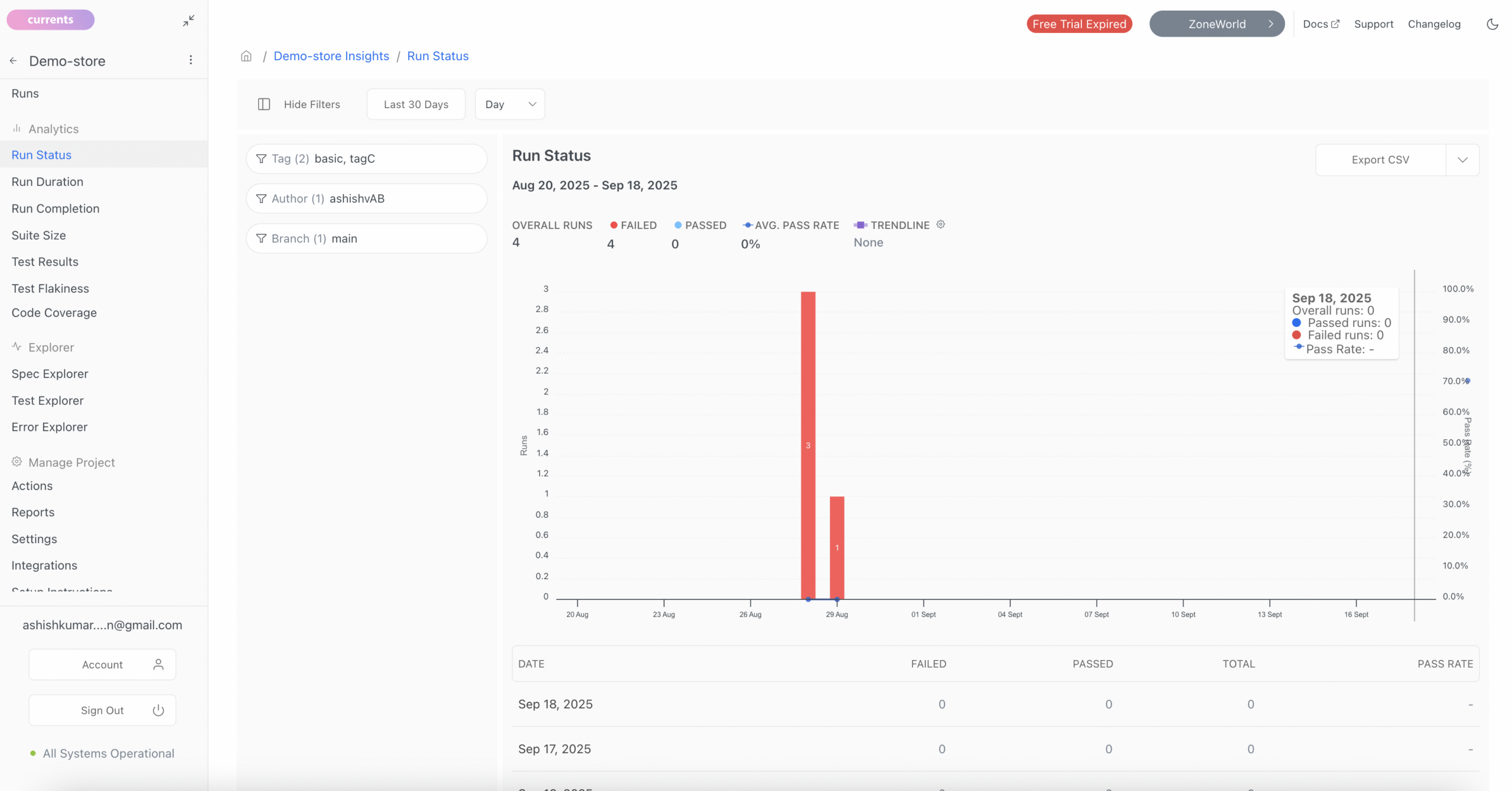Open the Demo-store three-dot menu

(191, 60)
